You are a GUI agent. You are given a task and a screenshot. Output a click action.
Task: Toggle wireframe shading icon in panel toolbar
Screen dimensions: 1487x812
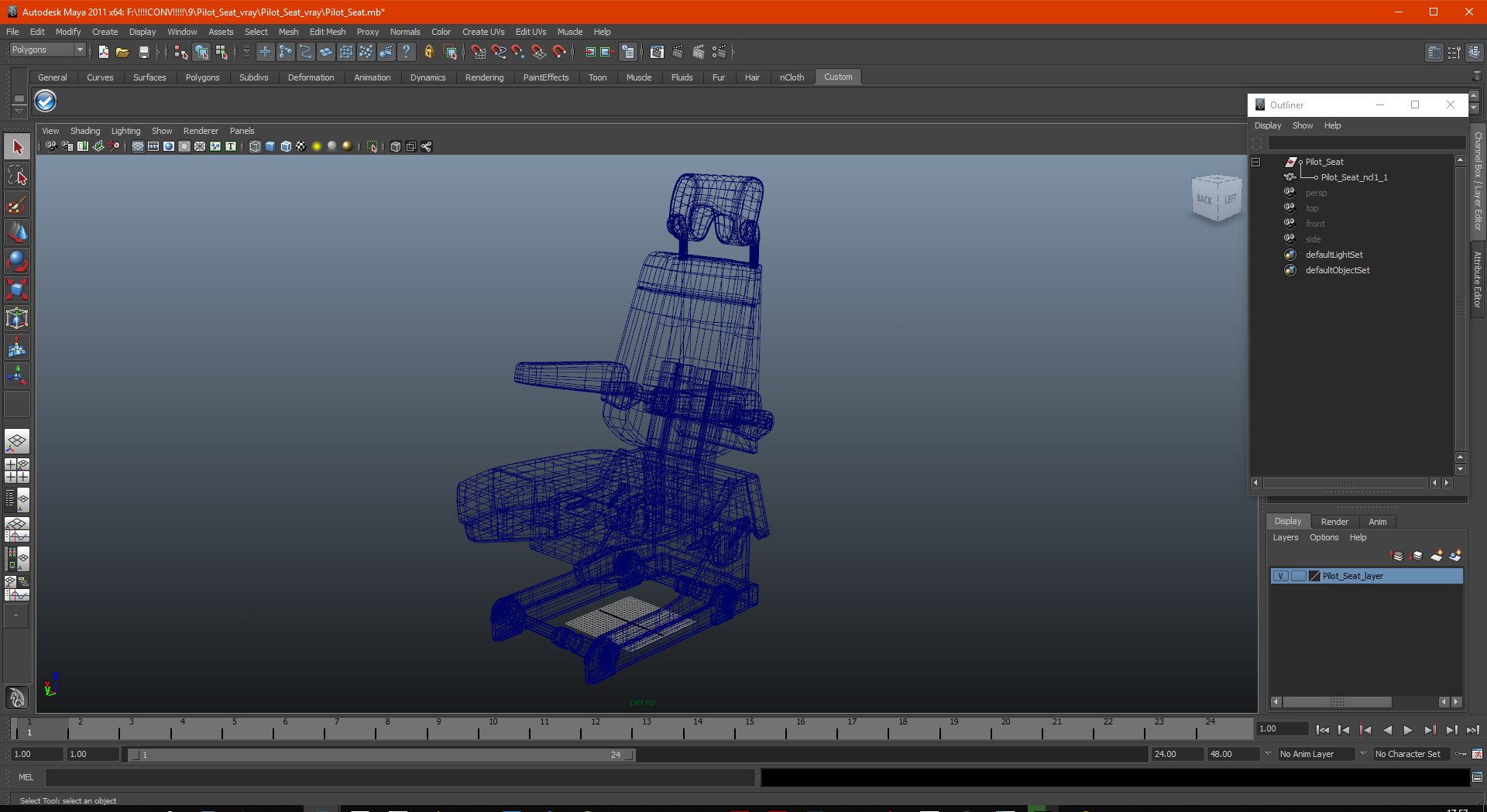[x=255, y=146]
